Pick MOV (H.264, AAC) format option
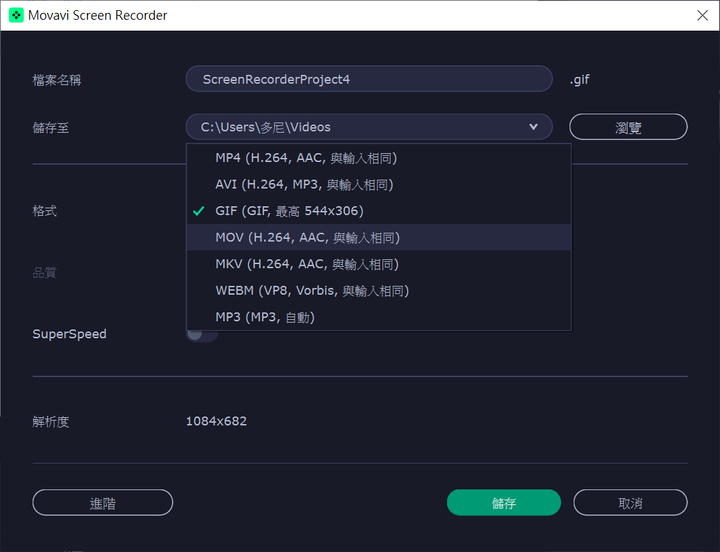The height and width of the screenshot is (552, 720). (x=379, y=237)
